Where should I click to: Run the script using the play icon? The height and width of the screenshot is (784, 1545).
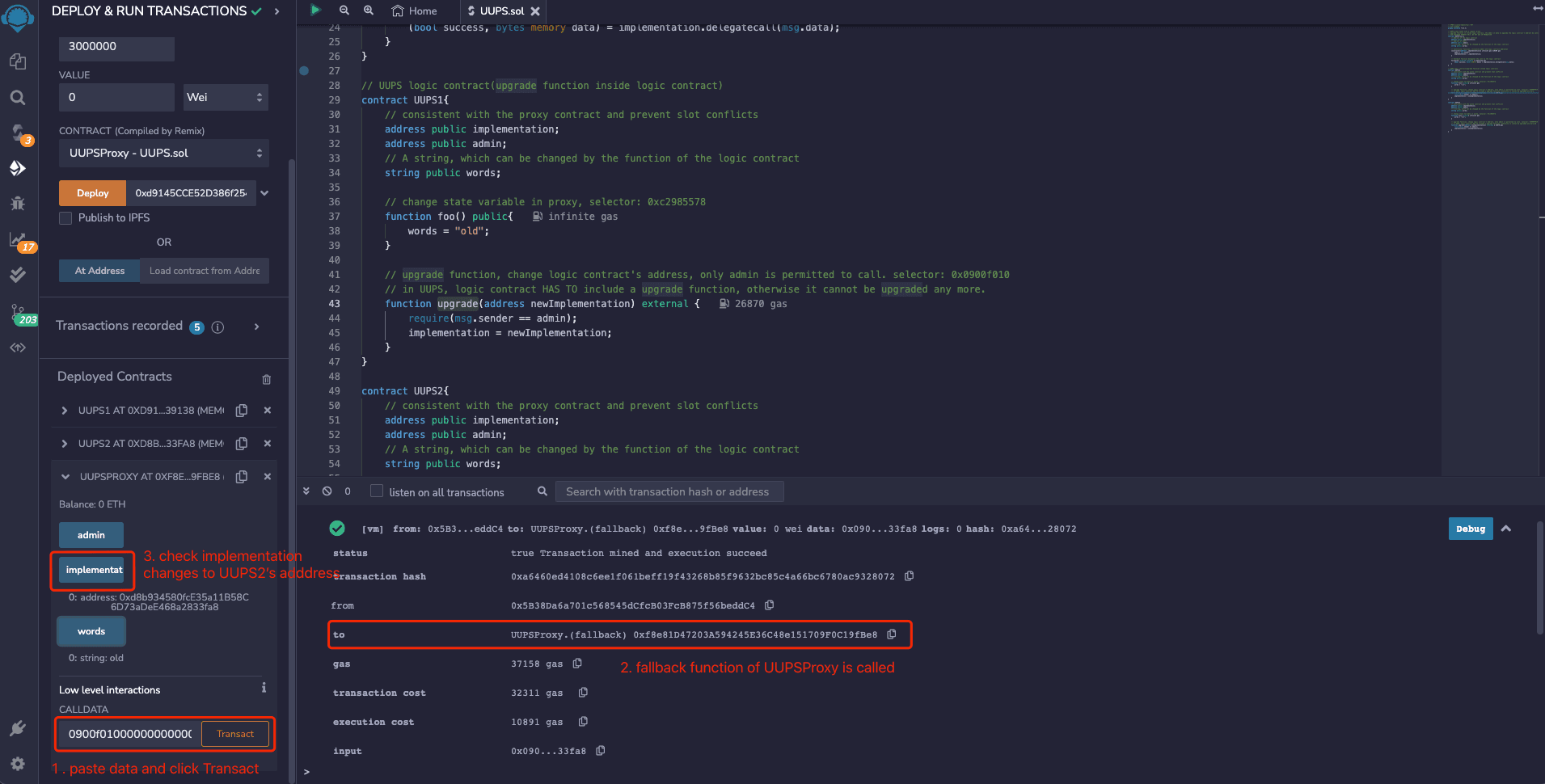pos(315,11)
